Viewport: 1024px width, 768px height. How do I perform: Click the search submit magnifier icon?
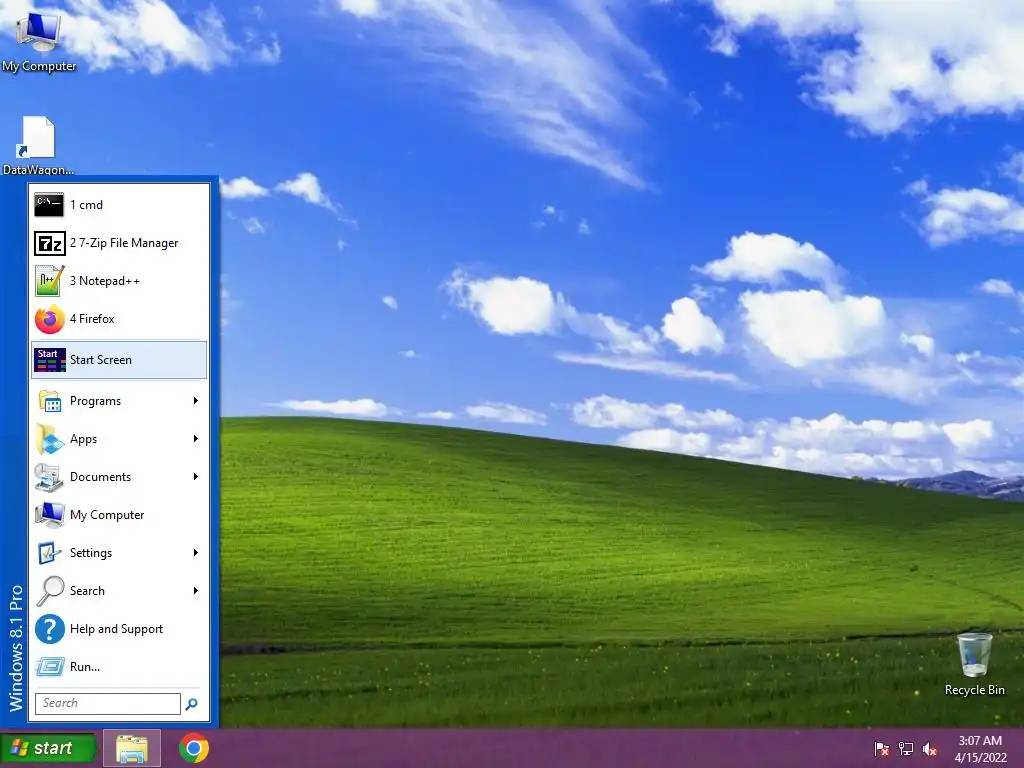click(191, 704)
